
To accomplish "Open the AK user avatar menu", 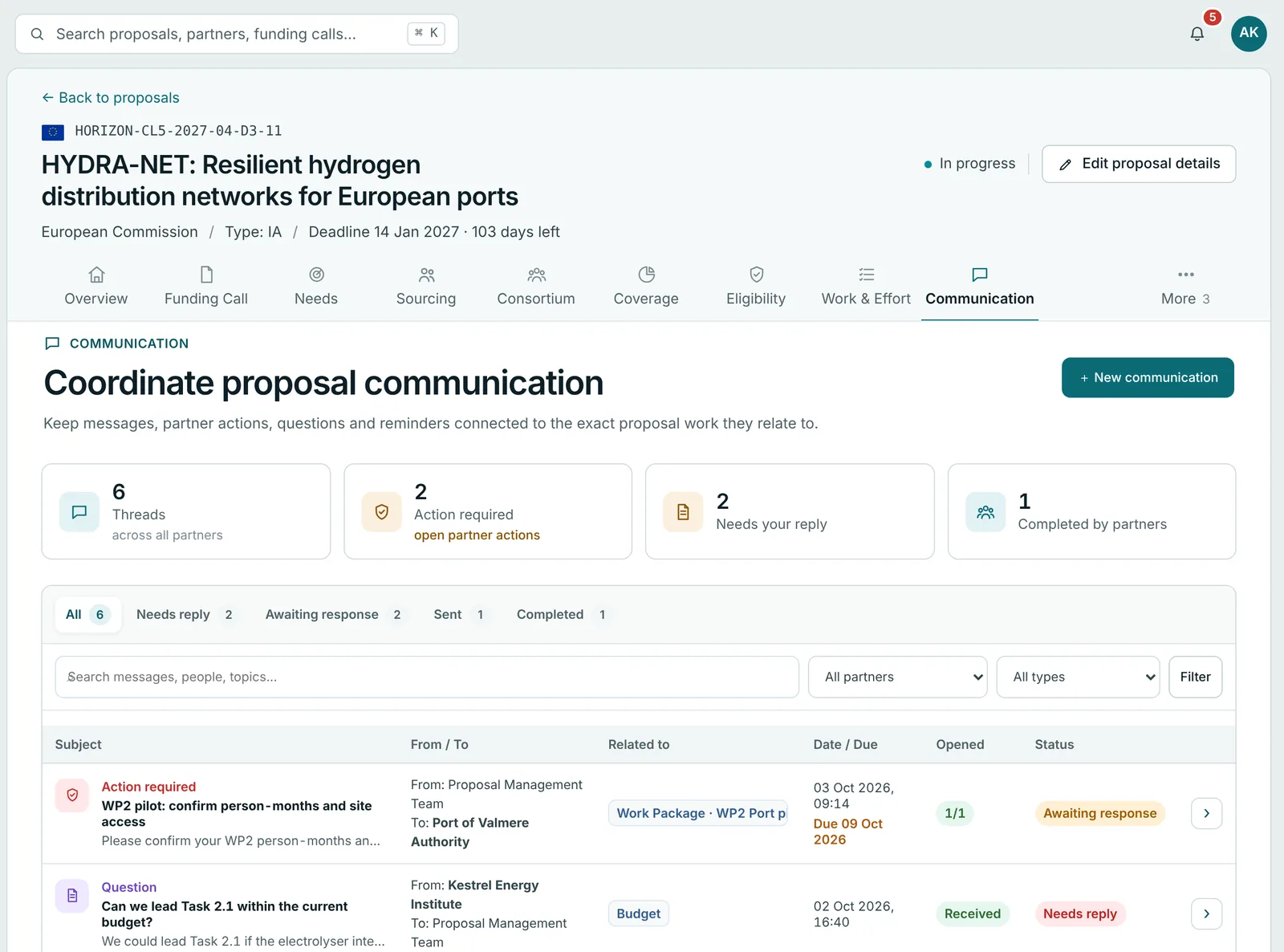I will tap(1249, 33).
